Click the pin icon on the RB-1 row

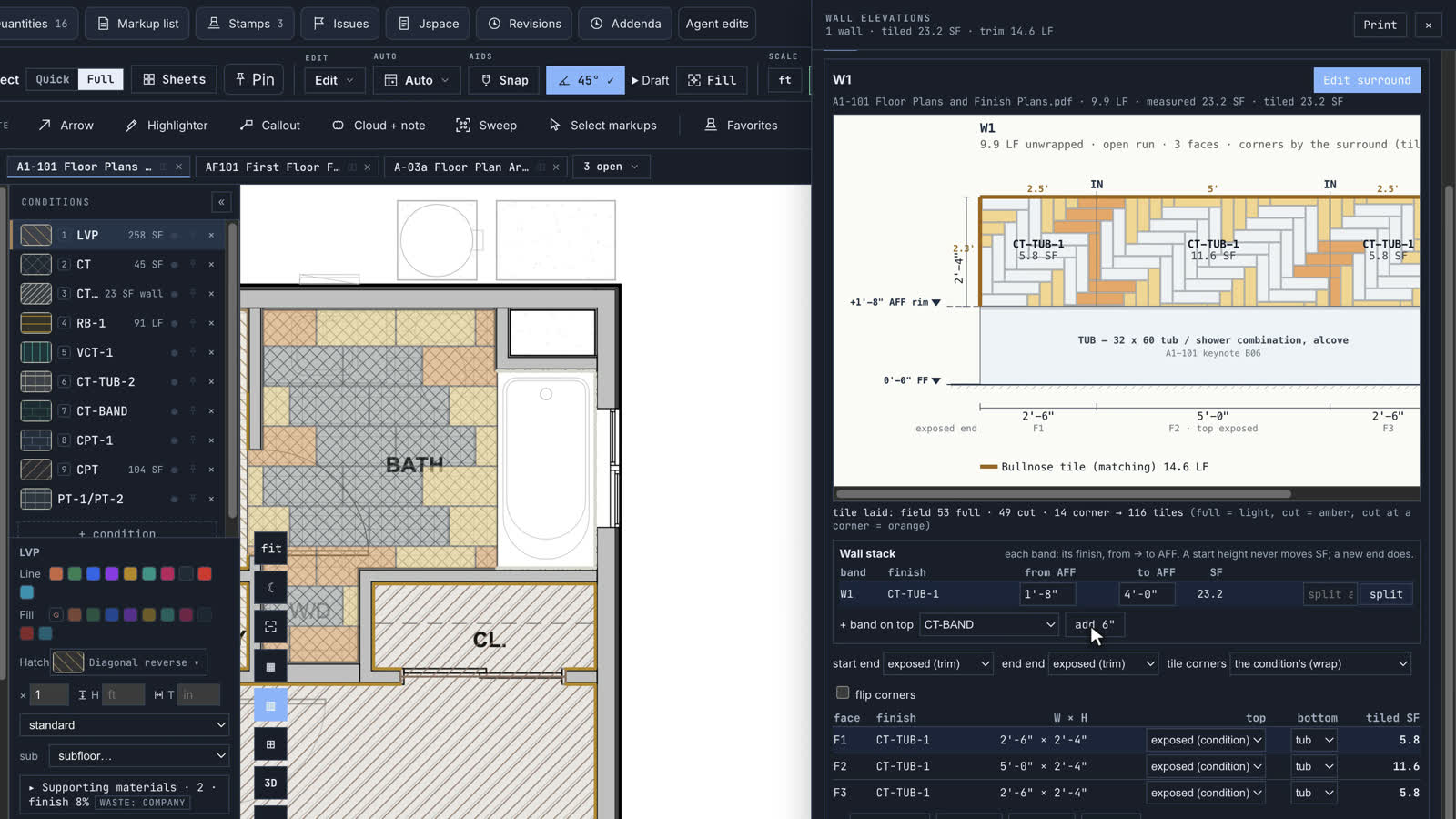[x=193, y=323]
